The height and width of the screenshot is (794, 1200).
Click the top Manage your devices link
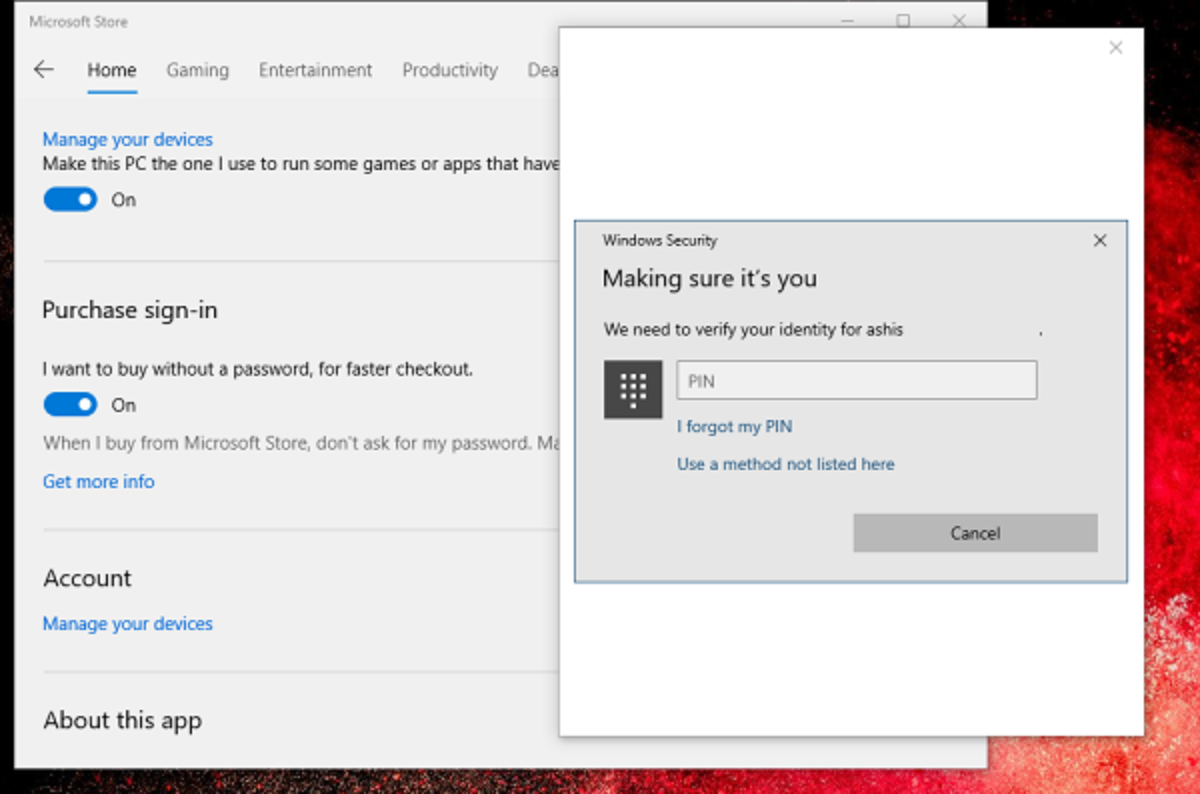[128, 140]
